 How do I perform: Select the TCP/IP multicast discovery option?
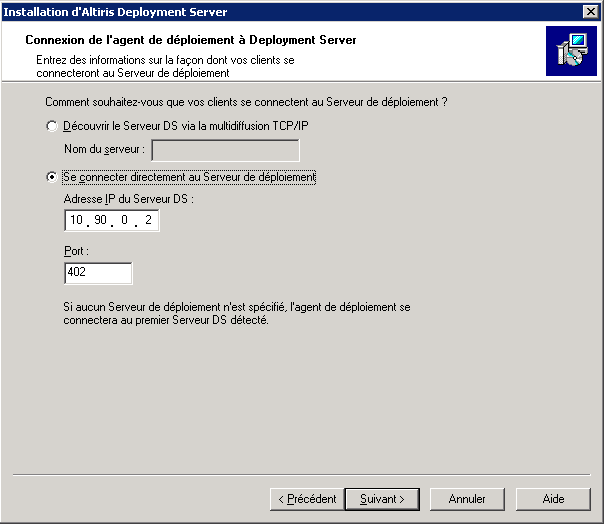(52, 126)
